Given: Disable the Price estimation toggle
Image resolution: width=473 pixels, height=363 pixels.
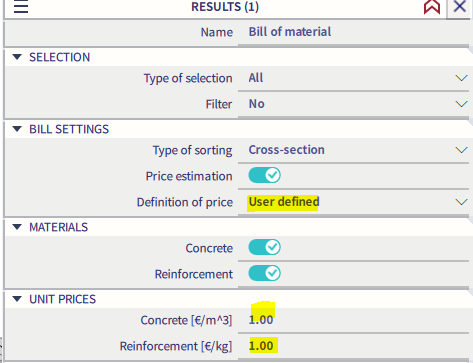Looking at the screenshot, I should [264, 175].
